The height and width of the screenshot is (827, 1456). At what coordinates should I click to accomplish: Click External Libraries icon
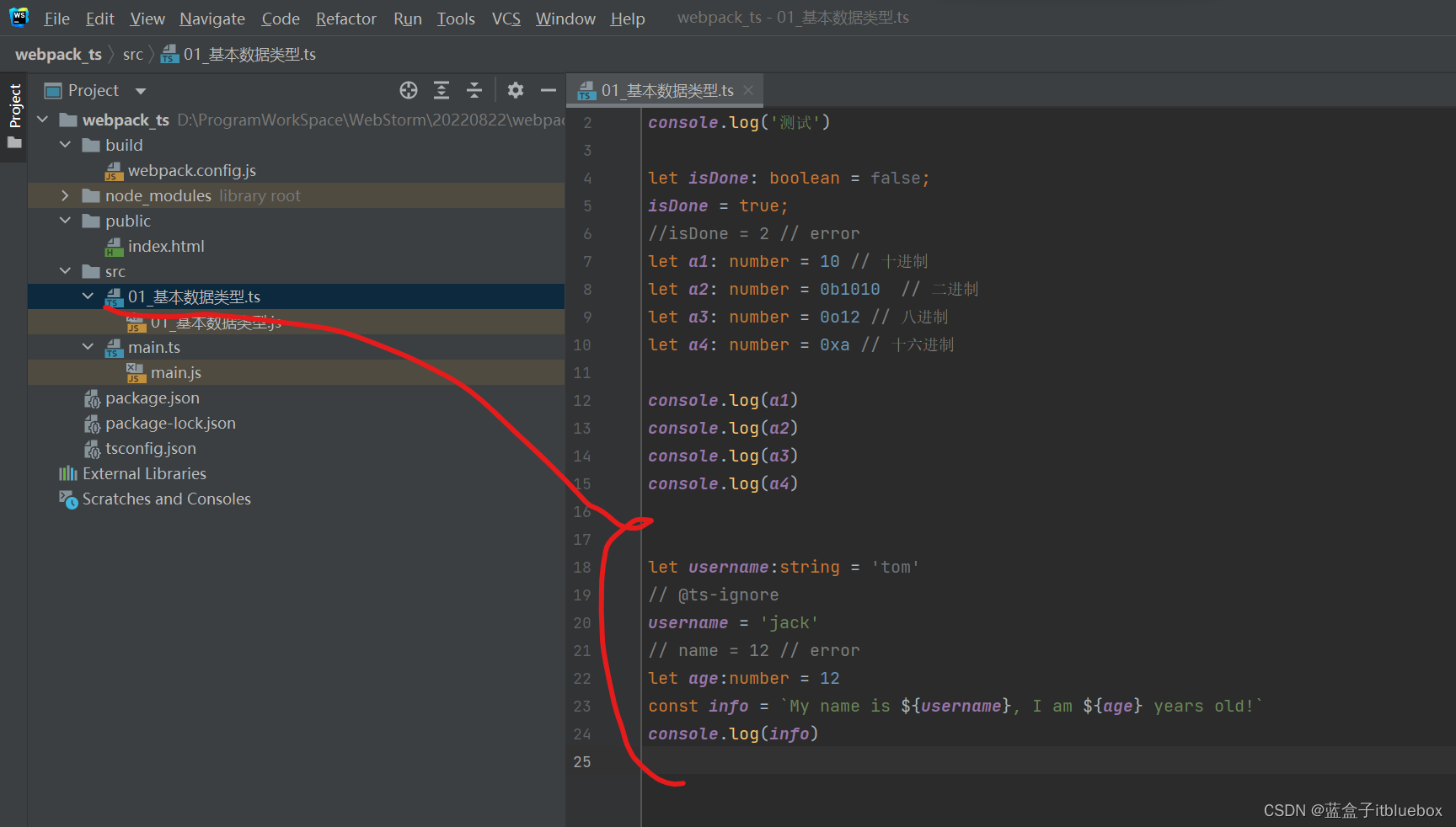tap(68, 473)
